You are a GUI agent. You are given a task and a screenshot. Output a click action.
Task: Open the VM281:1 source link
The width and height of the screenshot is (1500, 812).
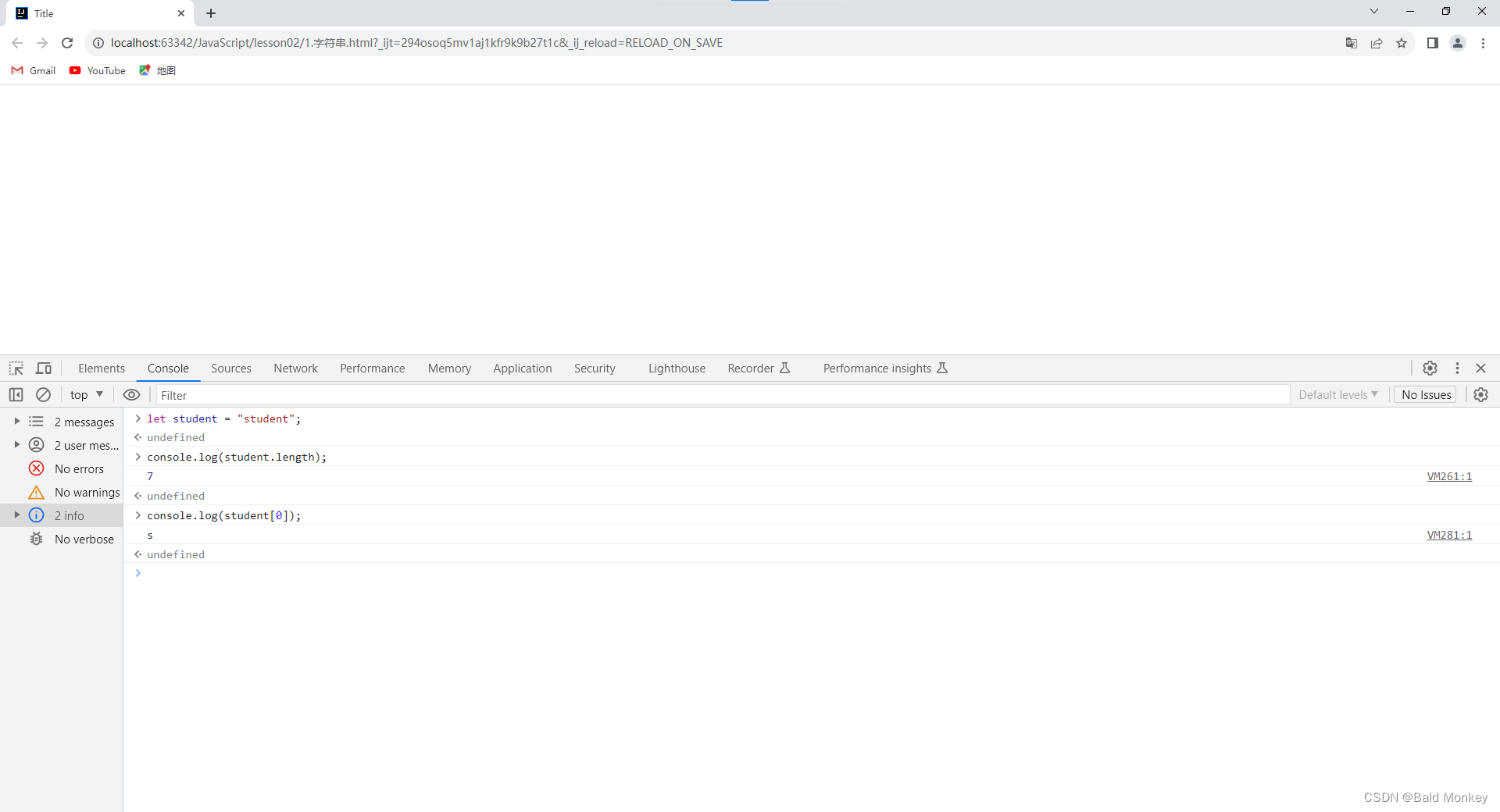[x=1449, y=535]
